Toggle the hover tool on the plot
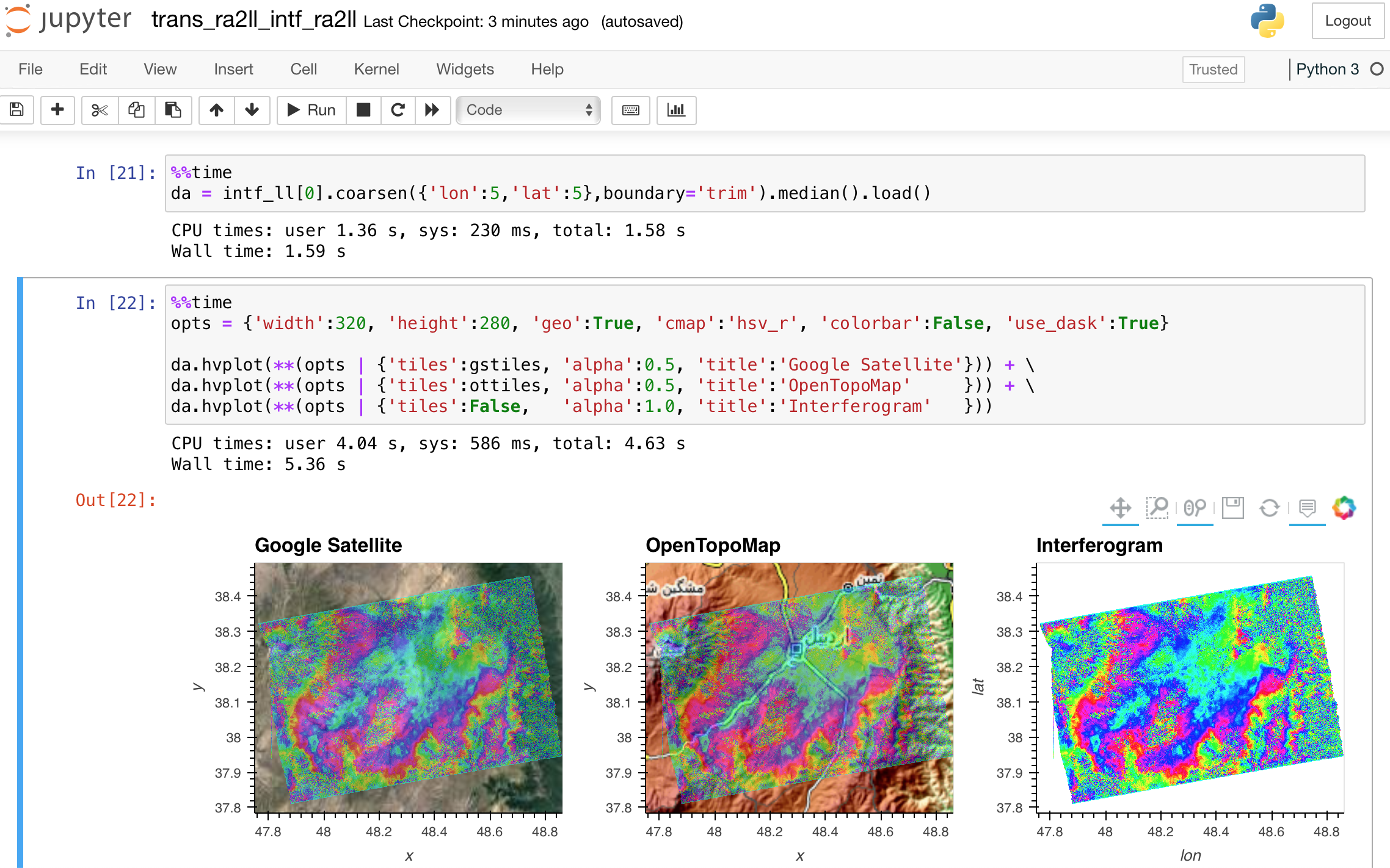 click(x=1307, y=507)
